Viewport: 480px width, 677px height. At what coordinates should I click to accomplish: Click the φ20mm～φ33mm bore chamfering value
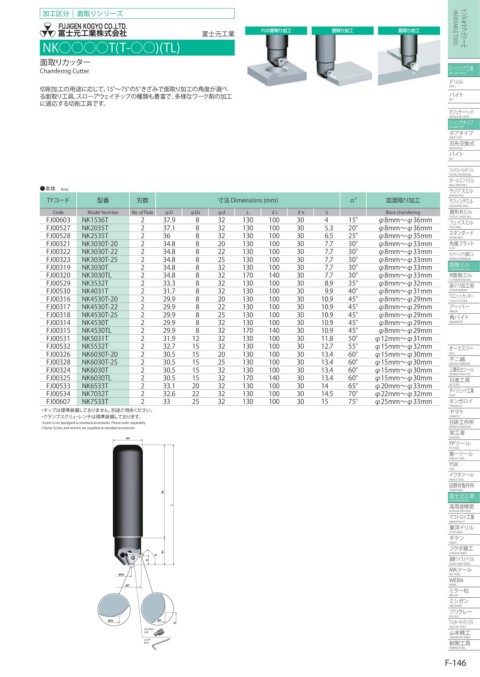pyautogui.click(x=404, y=386)
